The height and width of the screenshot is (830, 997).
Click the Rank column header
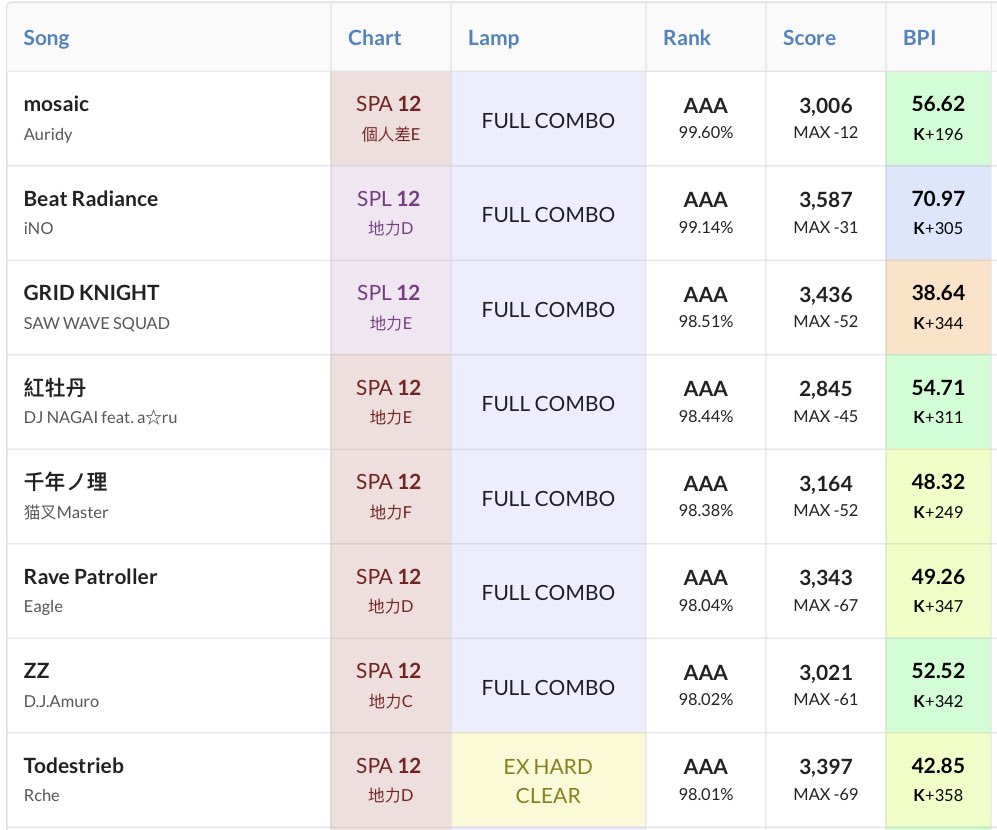tap(686, 38)
